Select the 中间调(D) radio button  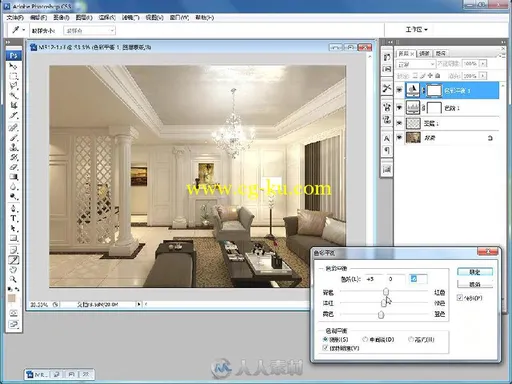[365, 339]
